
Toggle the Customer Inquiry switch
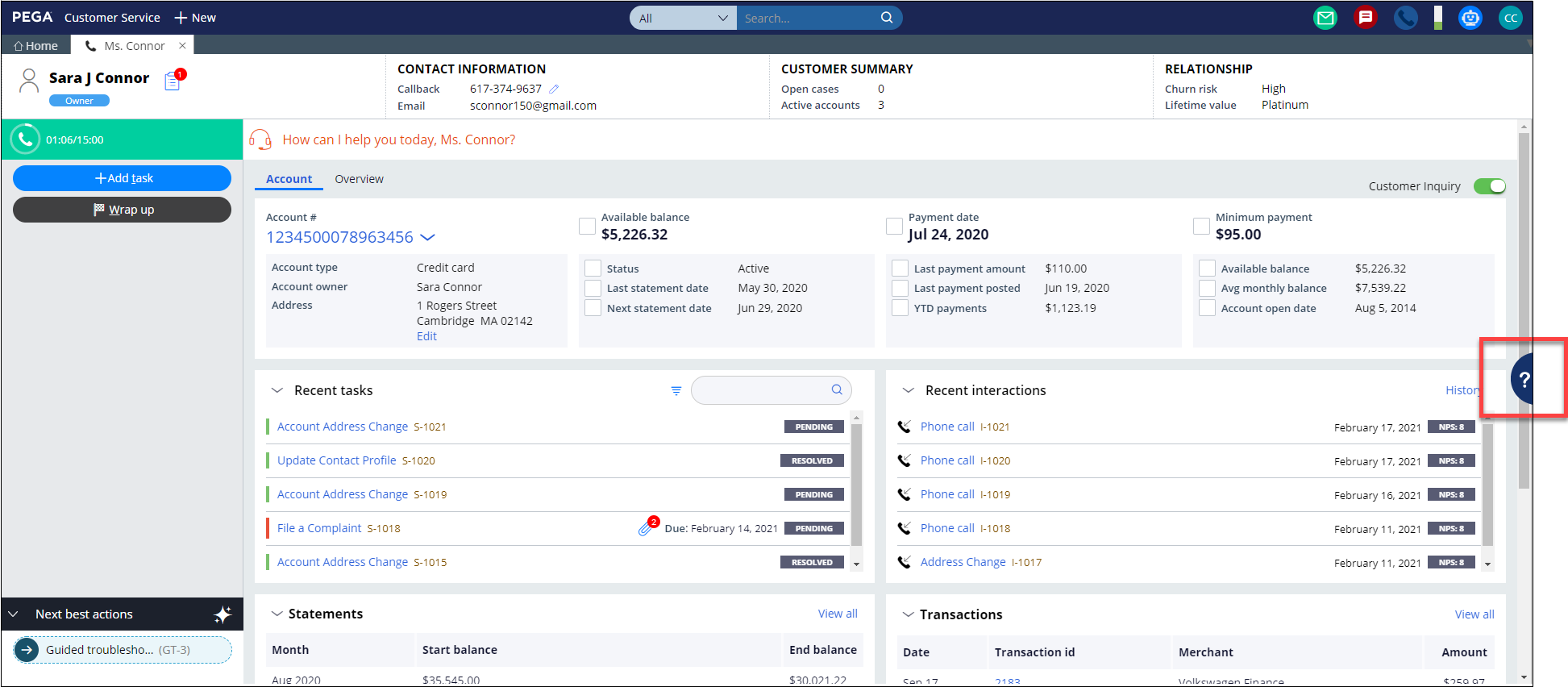(x=1489, y=186)
